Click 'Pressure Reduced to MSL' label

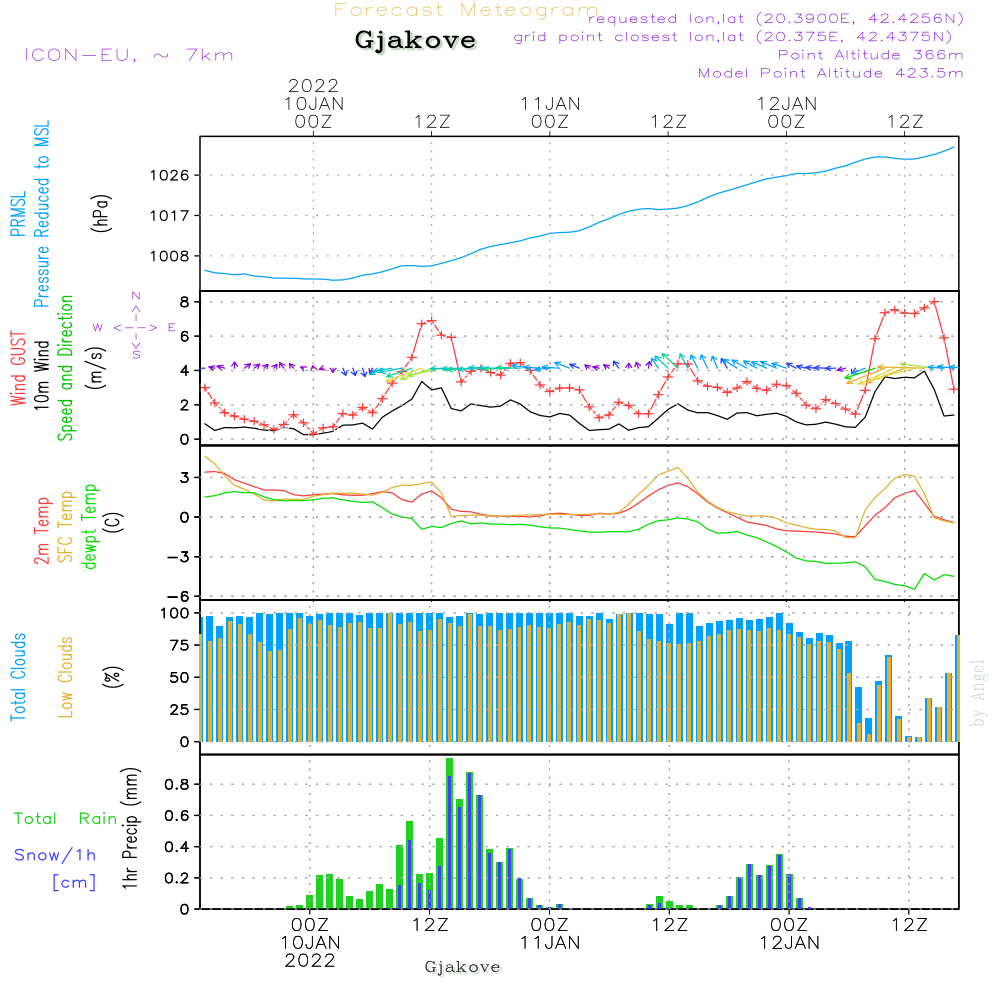click(x=41, y=214)
